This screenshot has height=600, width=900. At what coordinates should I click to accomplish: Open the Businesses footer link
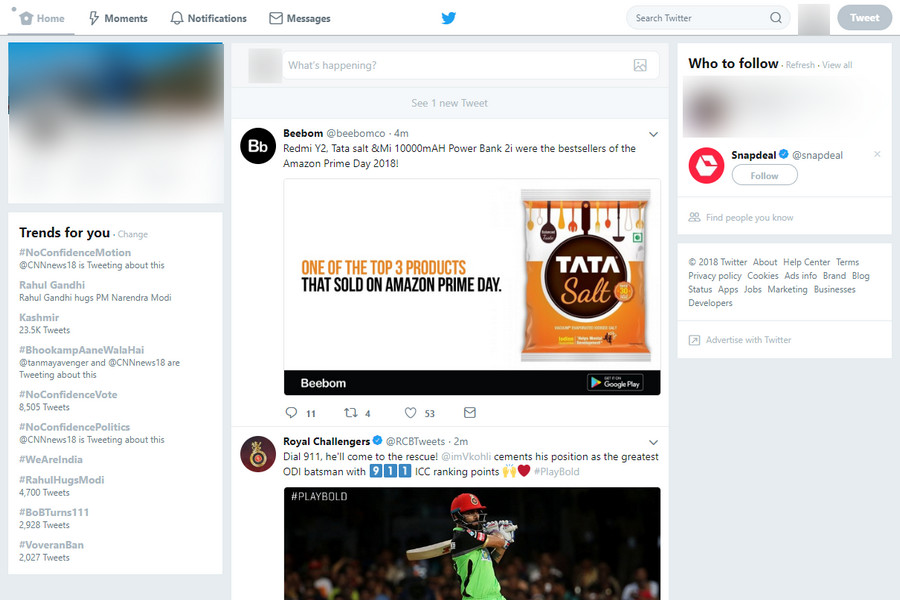pos(835,289)
